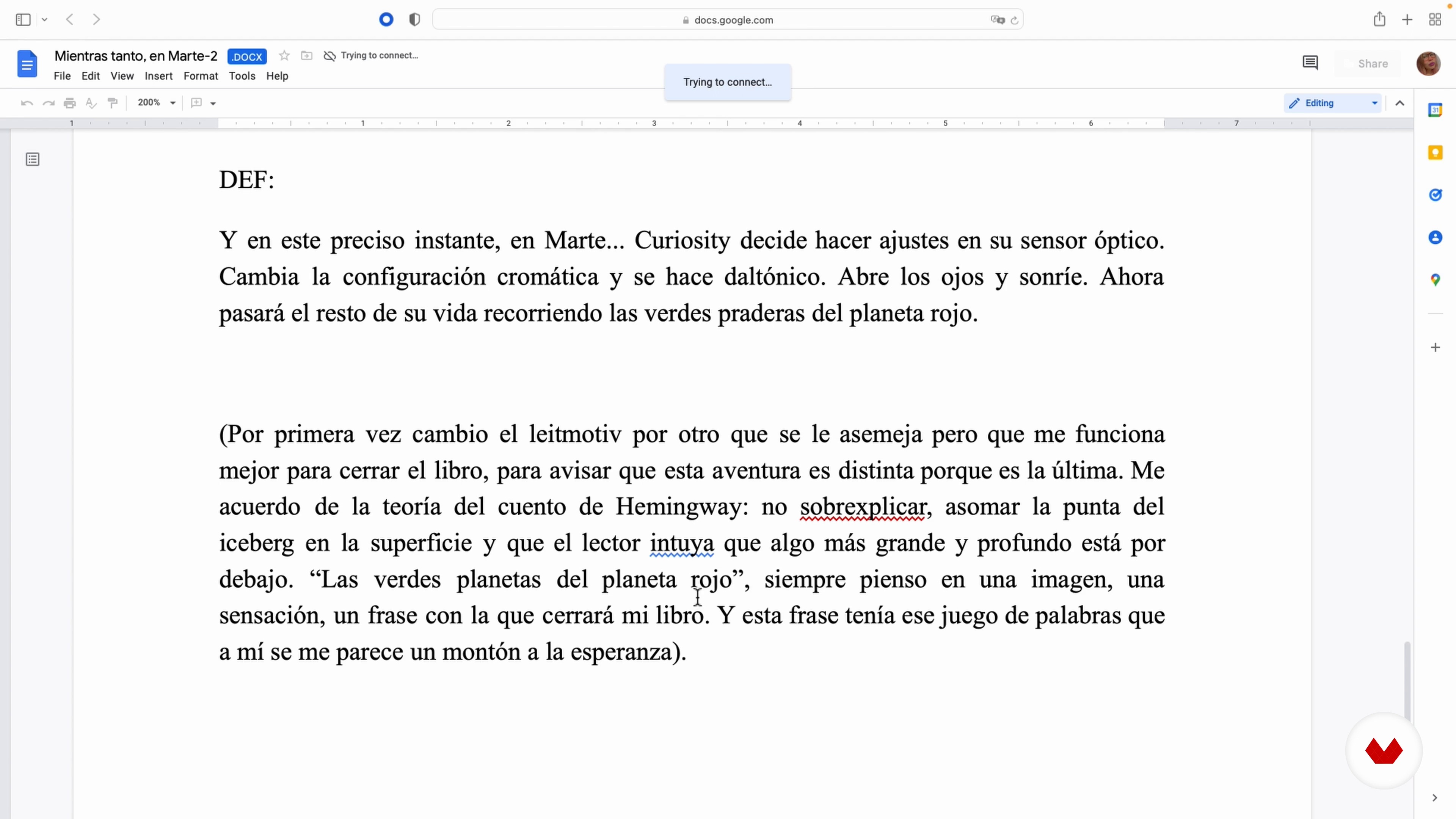
Task: Show the Safari tab overview
Action: [x=1435, y=20]
